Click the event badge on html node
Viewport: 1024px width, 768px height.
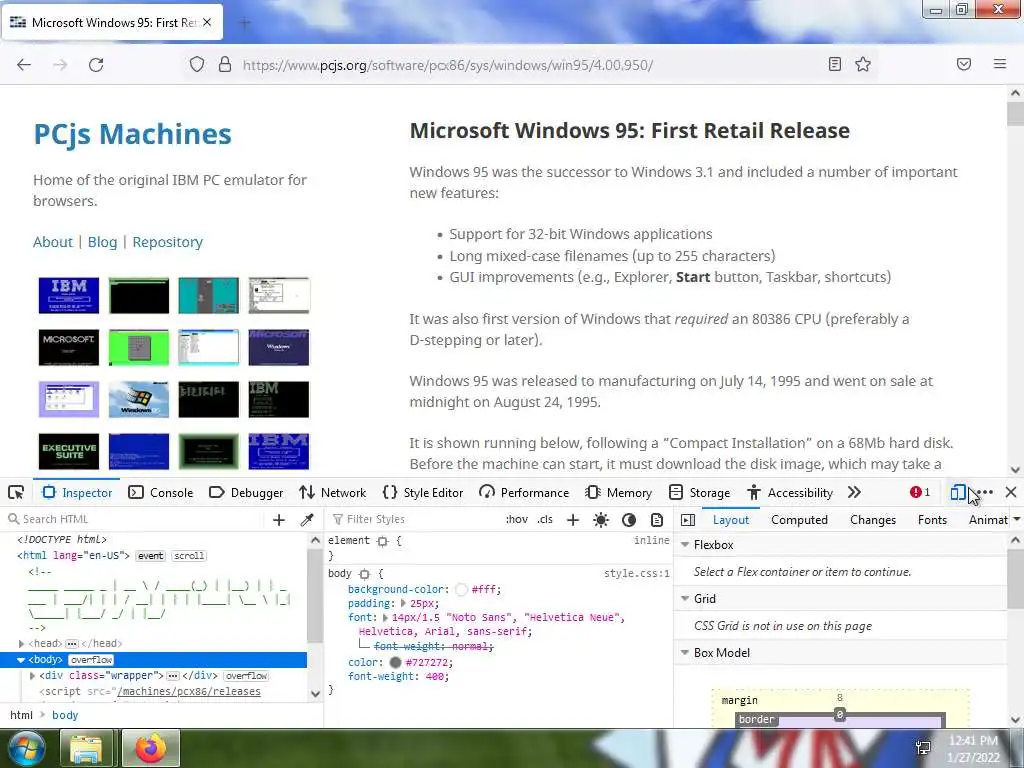coord(150,556)
